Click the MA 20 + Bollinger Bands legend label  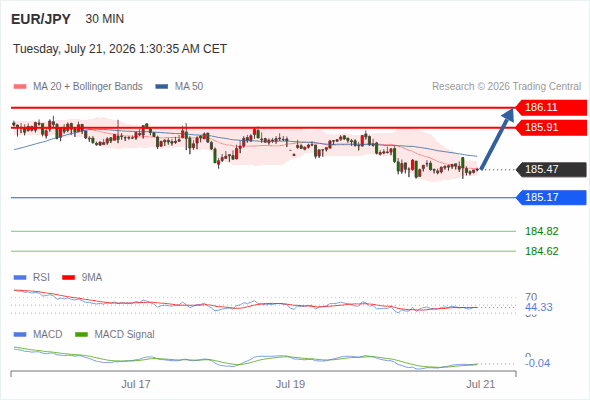(x=88, y=87)
